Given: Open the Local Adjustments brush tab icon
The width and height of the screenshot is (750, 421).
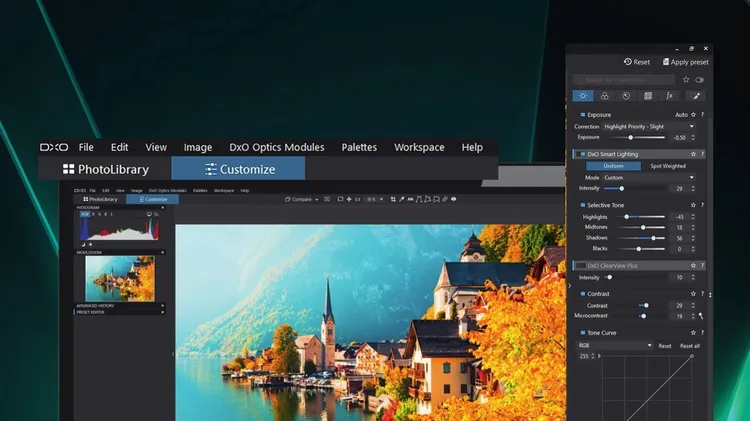Looking at the screenshot, I should point(694,96).
